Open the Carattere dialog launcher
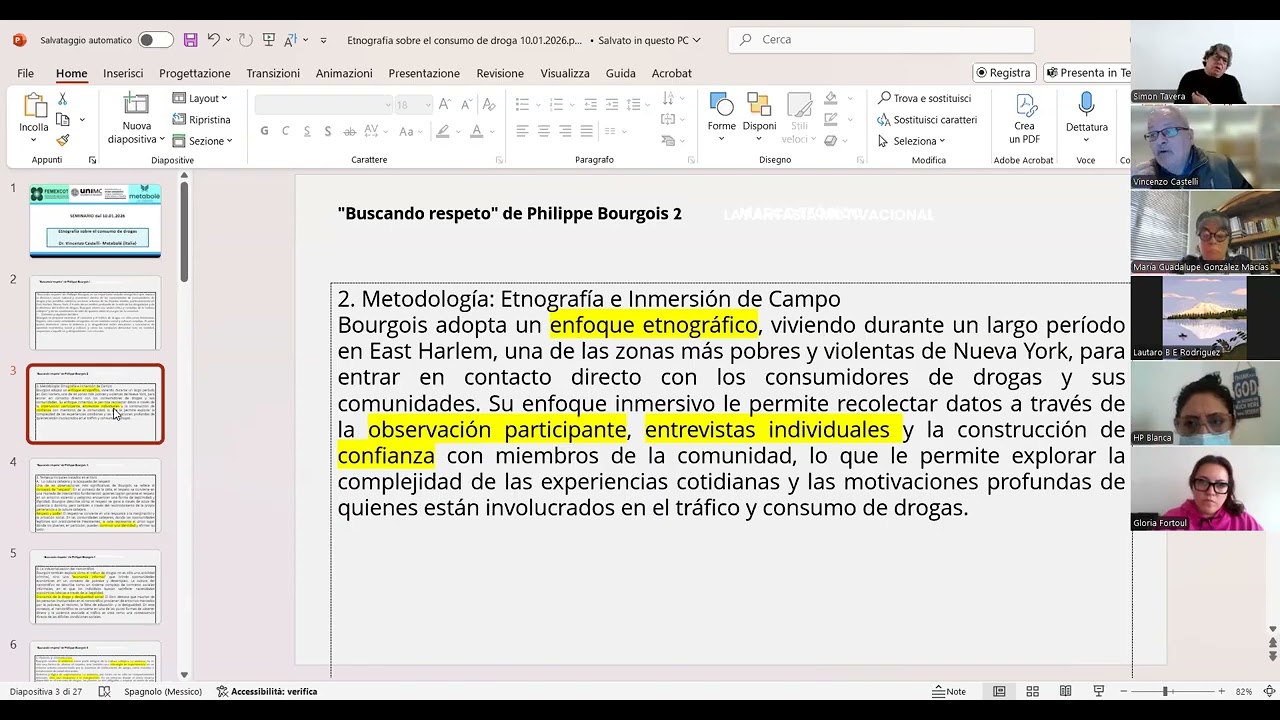Screen dimensions: 1280x720 (499, 160)
